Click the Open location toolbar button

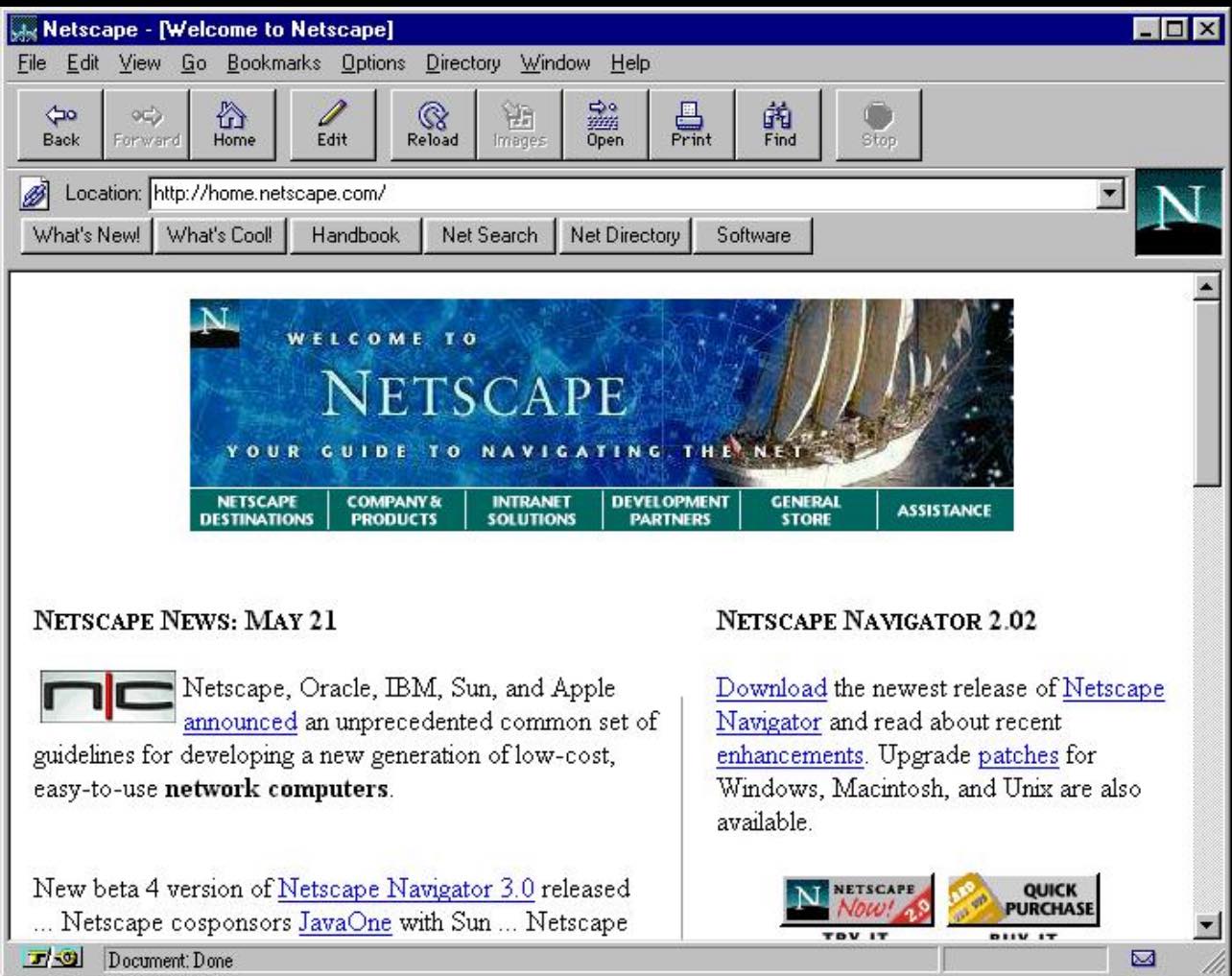(x=605, y=125)
